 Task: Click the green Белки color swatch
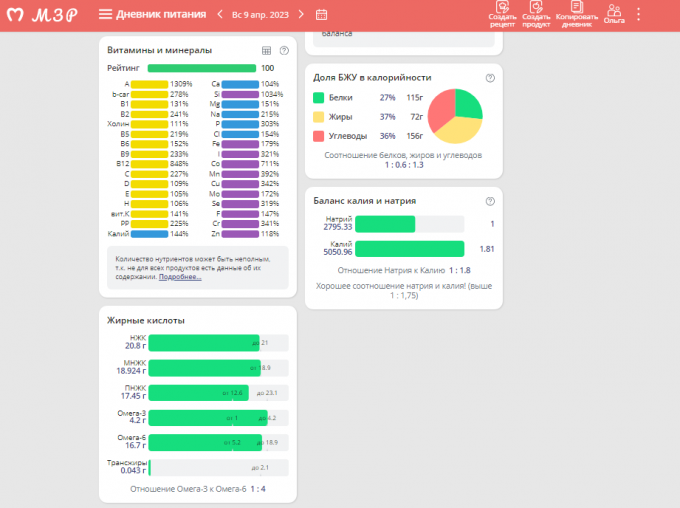point(318,98)
